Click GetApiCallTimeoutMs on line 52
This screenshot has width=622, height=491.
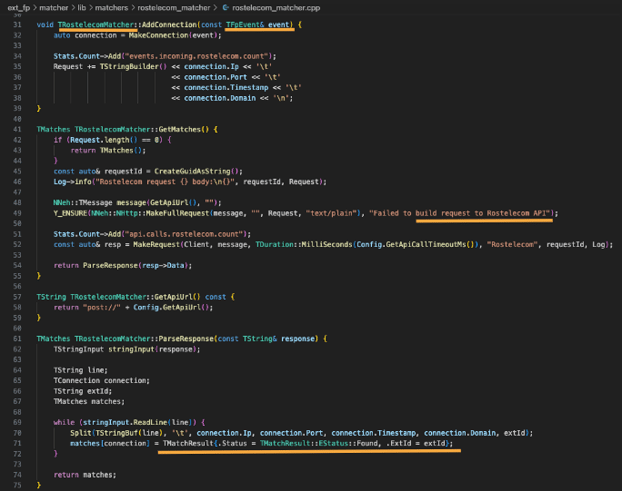[x=426, y=245]
